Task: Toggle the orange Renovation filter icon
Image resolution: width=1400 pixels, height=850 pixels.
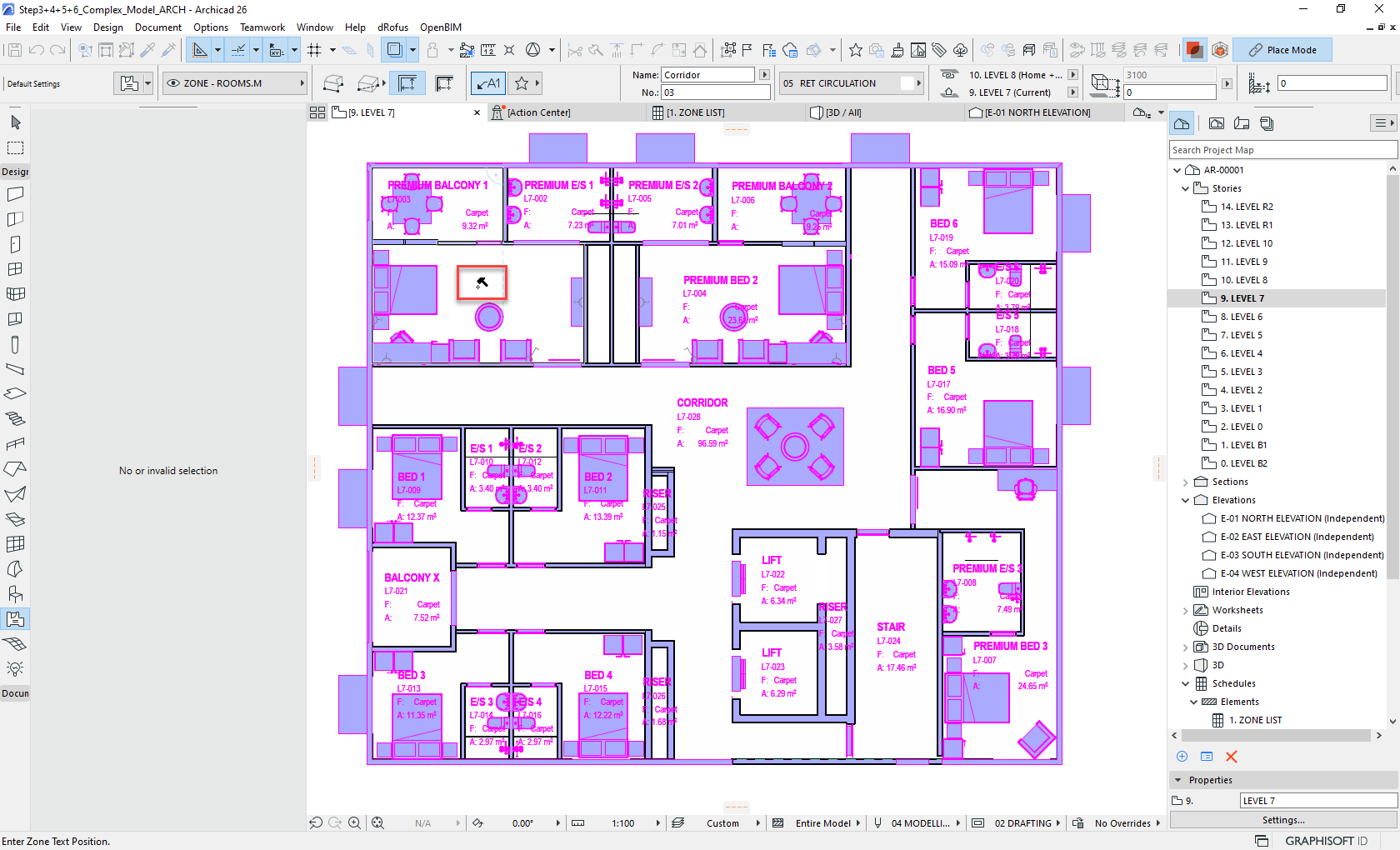Action: pyautogui.click(x=1194, y=49)
